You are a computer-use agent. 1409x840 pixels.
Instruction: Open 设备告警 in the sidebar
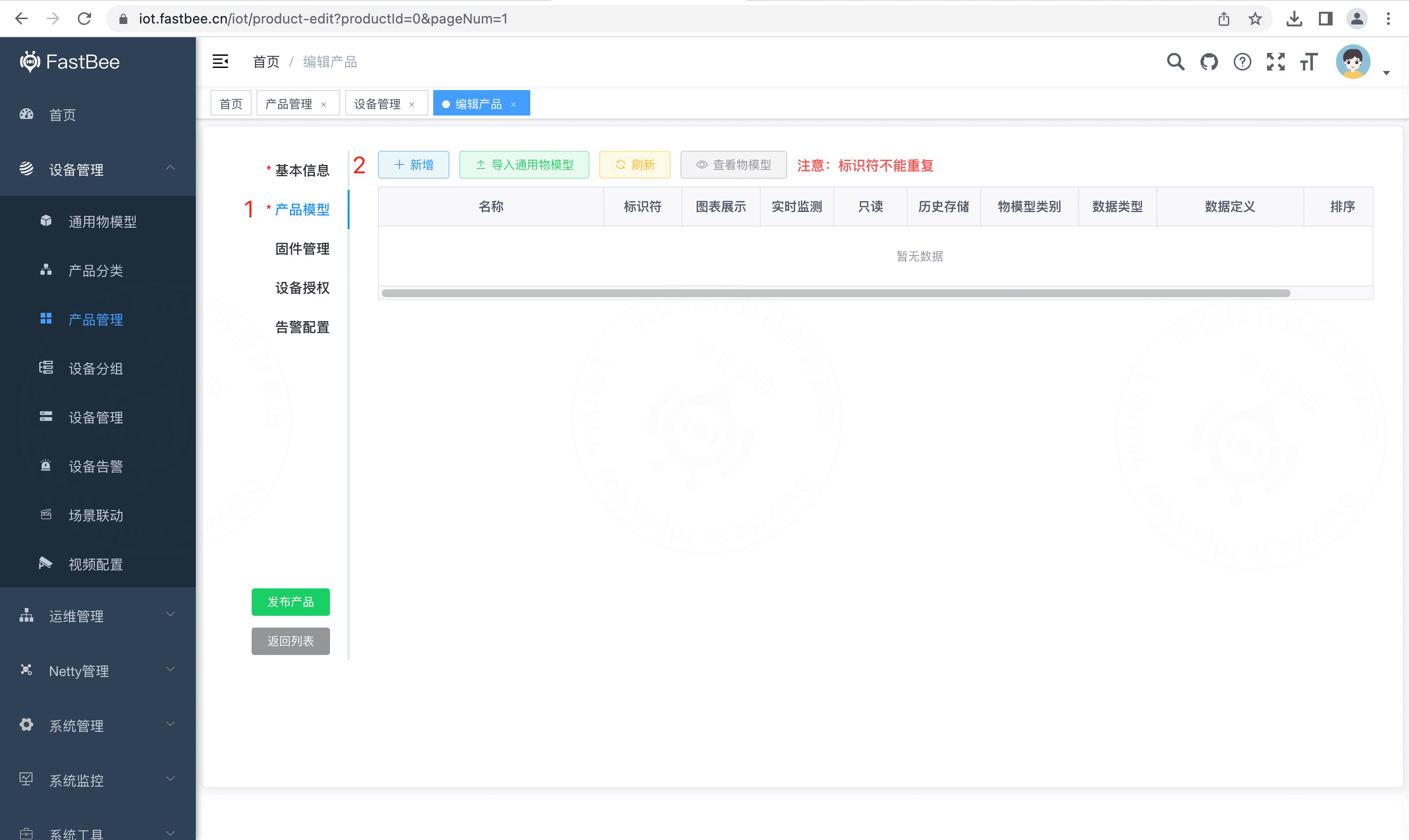(98, 467)
